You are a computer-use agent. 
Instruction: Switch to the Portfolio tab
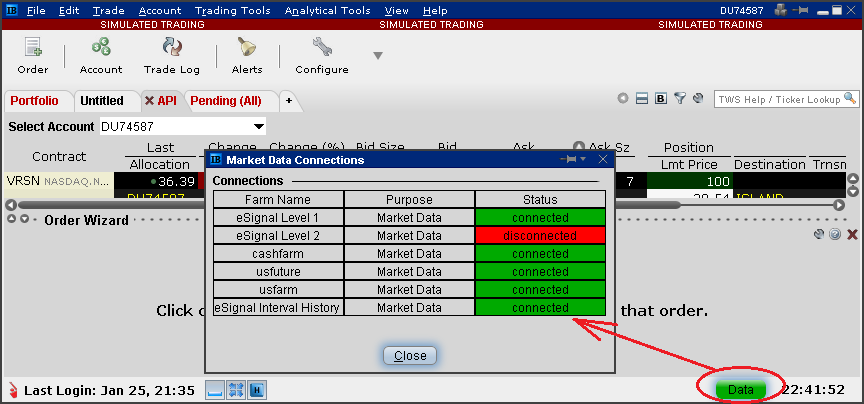34,101
